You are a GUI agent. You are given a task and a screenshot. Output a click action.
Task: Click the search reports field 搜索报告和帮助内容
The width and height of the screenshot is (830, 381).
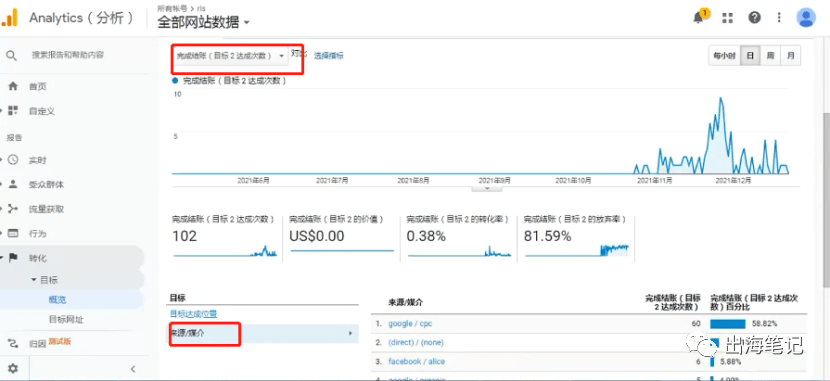(x=68, y=55)
